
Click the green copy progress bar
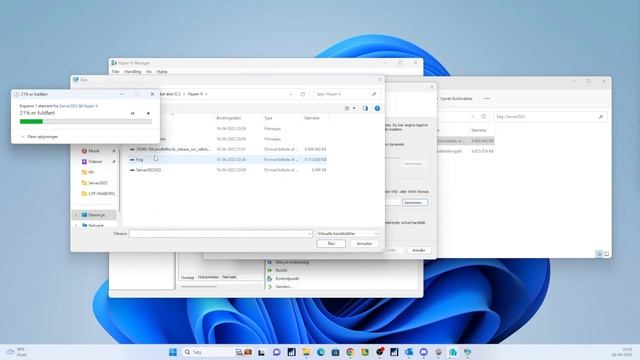click(x=85, y=121)
